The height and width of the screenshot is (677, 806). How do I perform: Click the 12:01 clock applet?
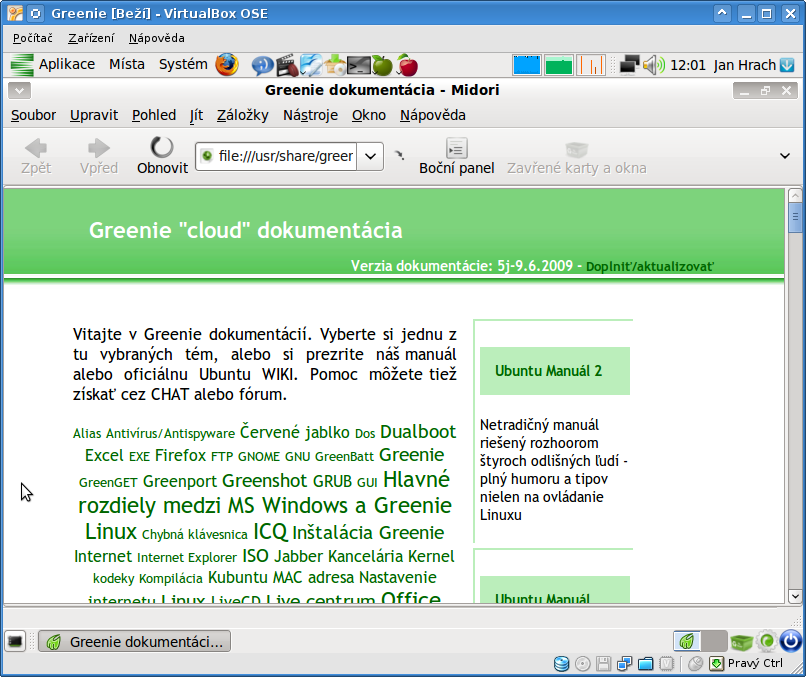coord(688,65)
